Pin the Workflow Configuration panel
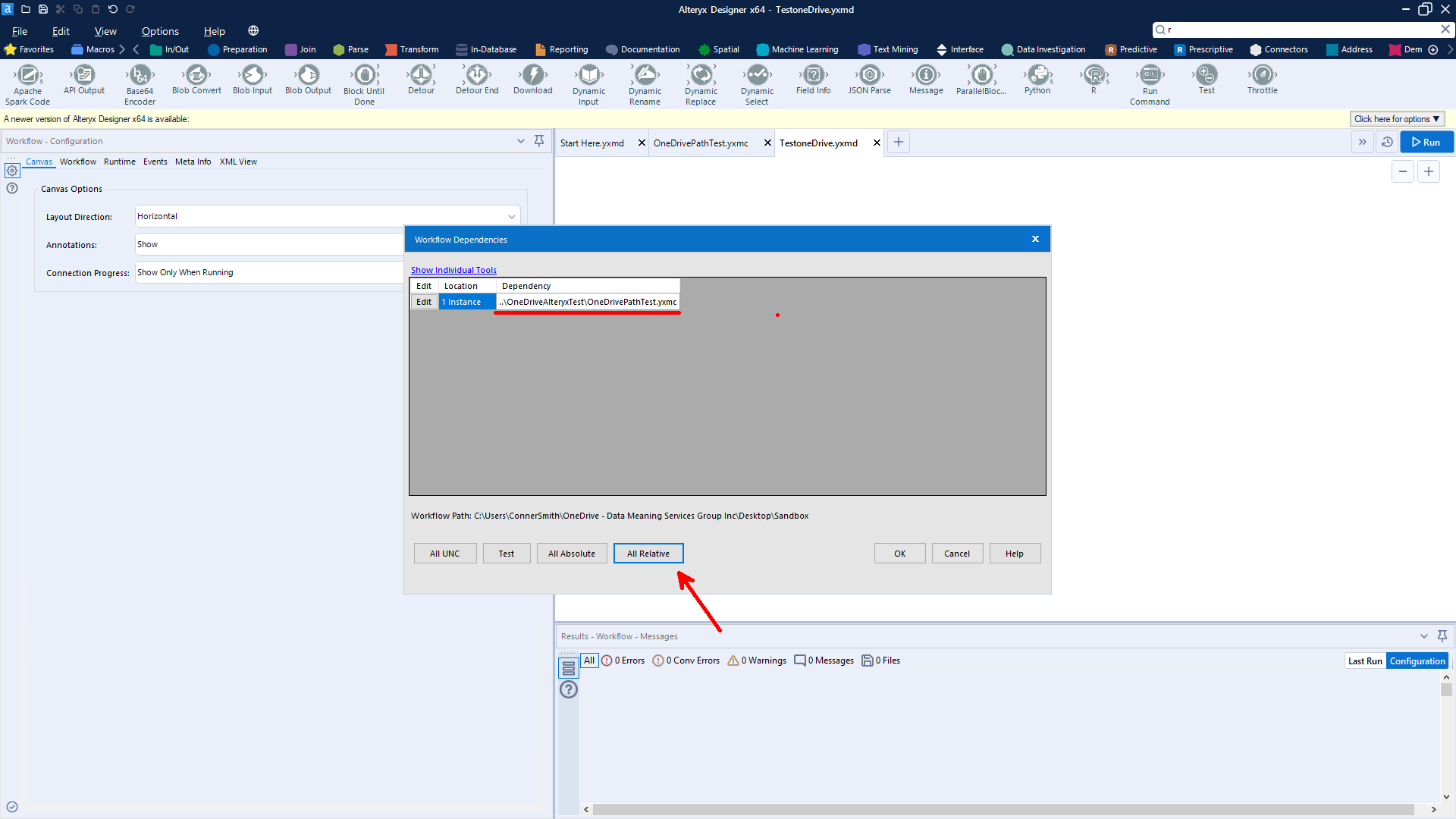This screenshot has width=1456, height=819. [x=539, y=141]
